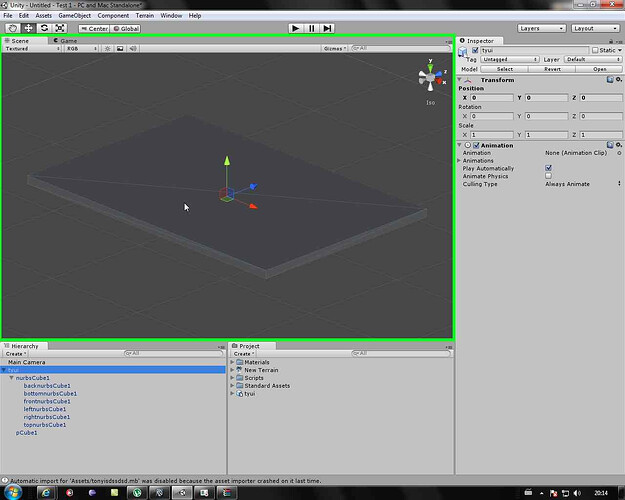Open the Assets menu
This screenshot has width=625, height=500.
coord(43,16)
